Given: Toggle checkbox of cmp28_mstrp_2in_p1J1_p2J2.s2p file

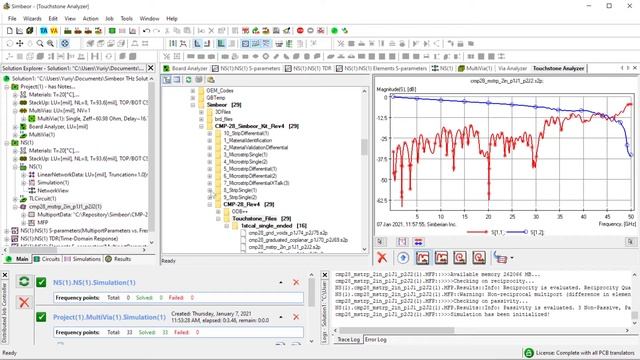Looking at the screenshot, I should [243, 247].
